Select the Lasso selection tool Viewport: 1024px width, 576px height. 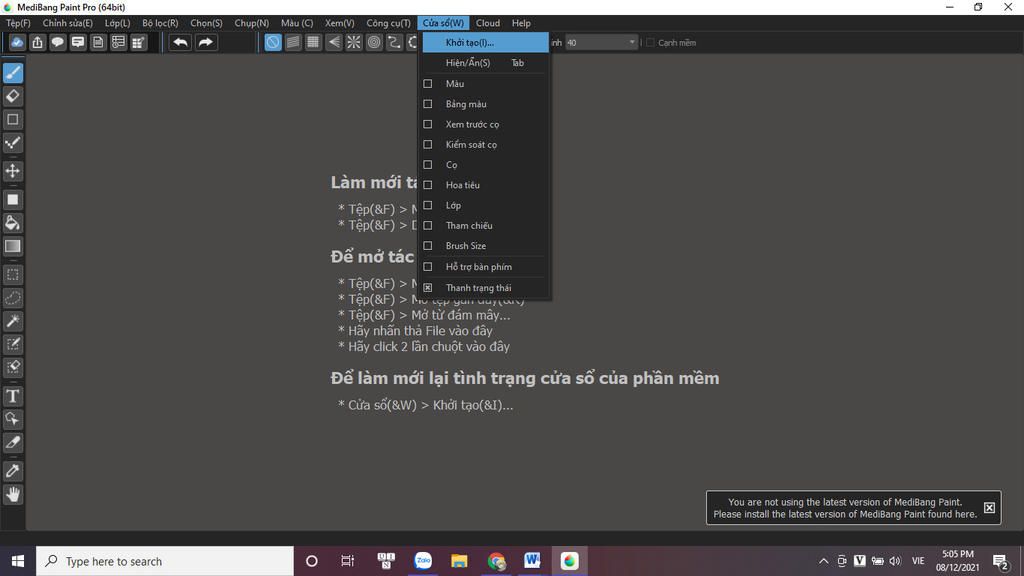coord(12,298)
